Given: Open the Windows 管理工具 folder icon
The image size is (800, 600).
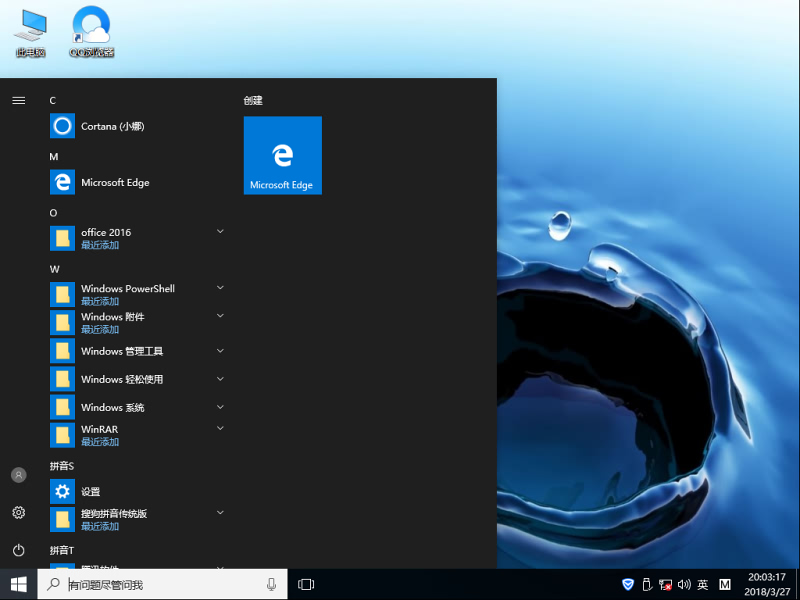Looking at the screenshot, I should 62,351.
